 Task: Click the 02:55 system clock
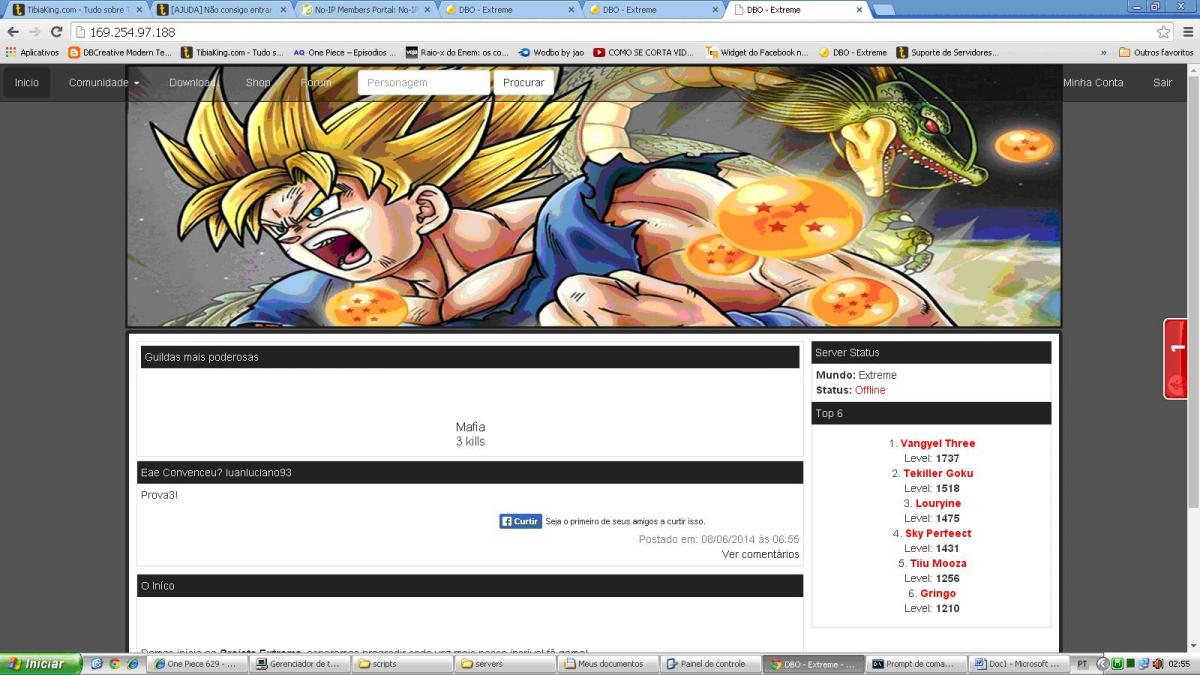coord(1179,664)
